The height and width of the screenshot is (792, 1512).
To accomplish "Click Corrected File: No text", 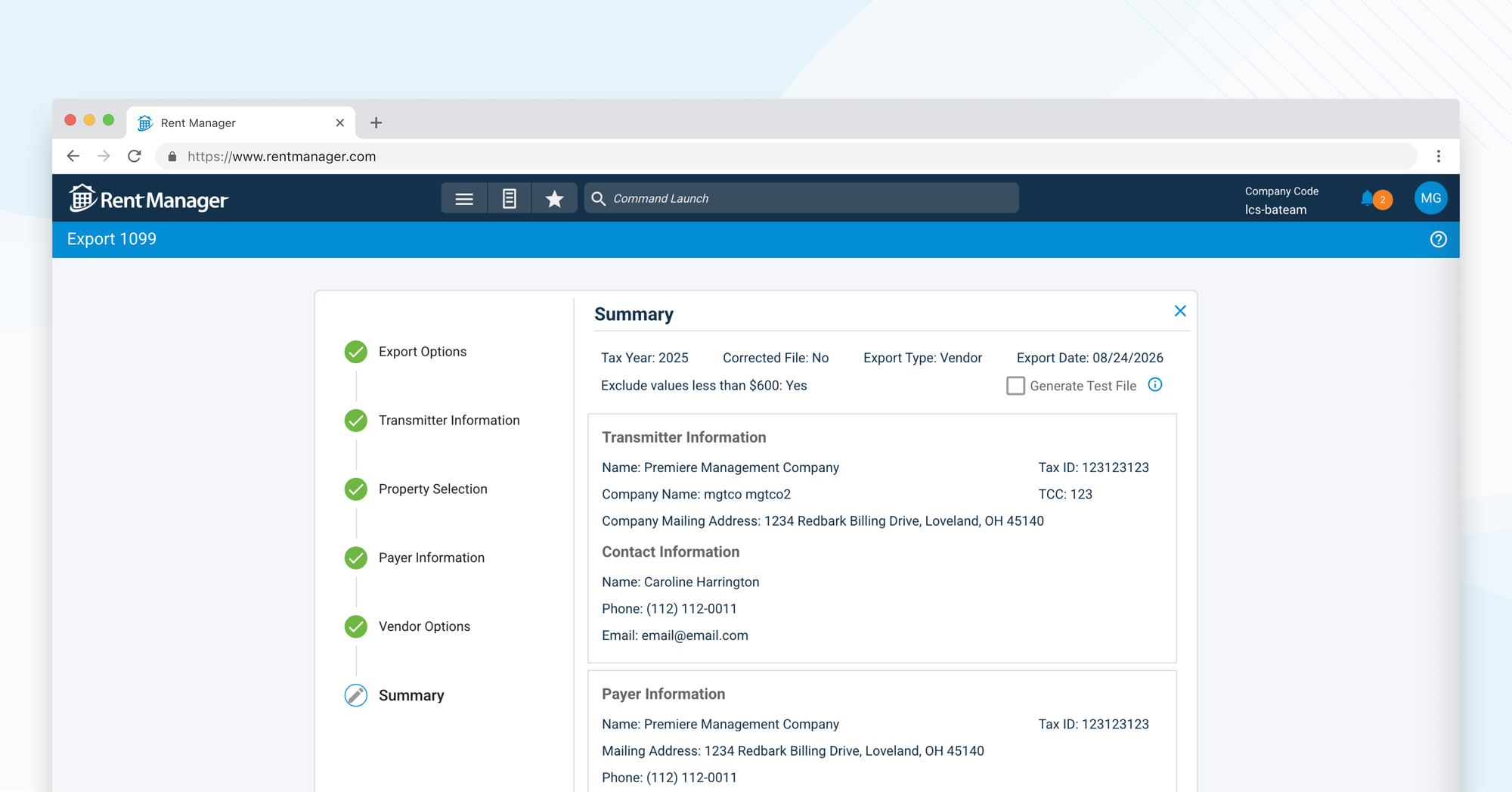I will pyautogui.click(x=776, y=358).
